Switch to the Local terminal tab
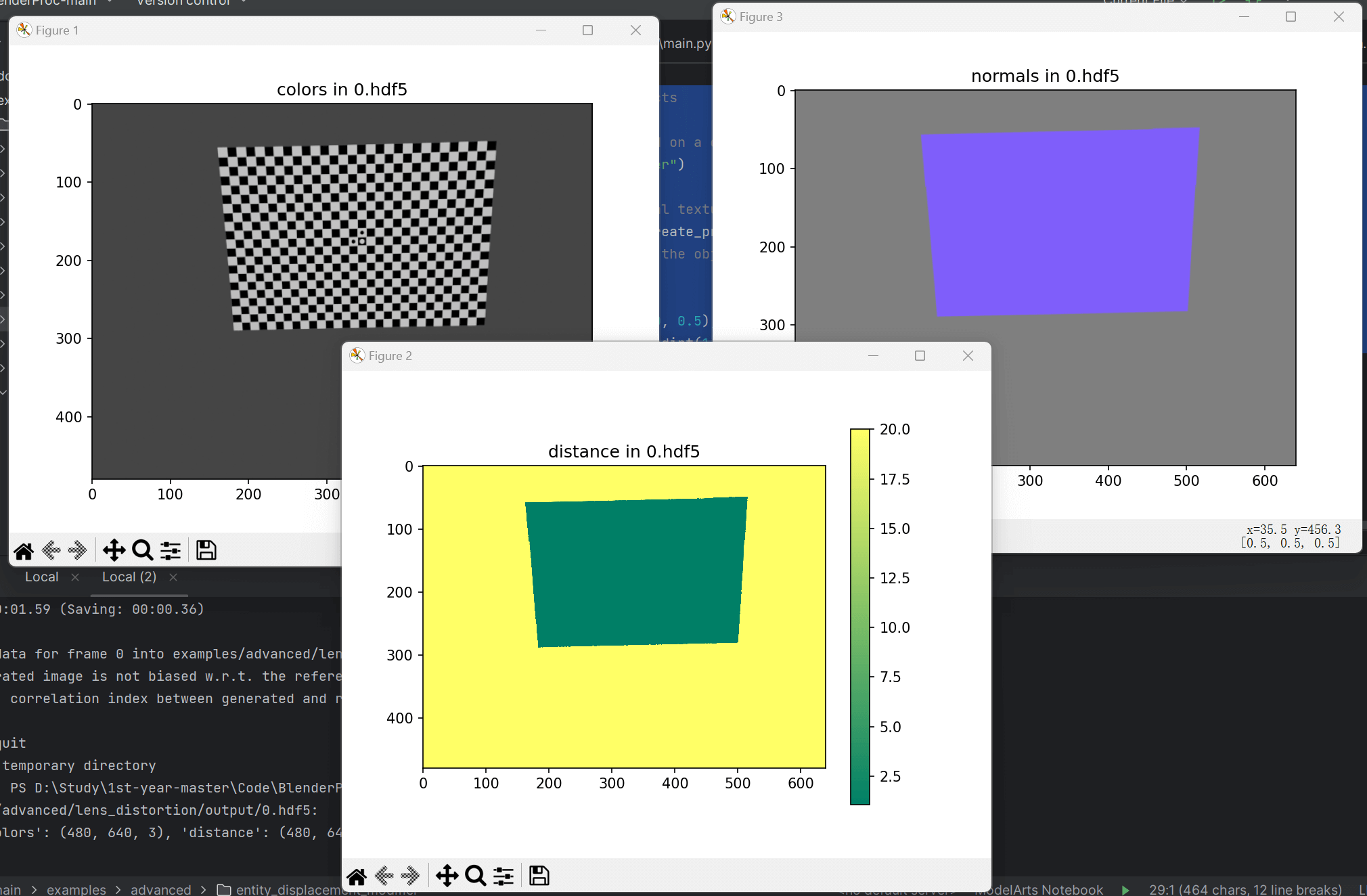The image size is (1367, 896). tap(42, 577)
